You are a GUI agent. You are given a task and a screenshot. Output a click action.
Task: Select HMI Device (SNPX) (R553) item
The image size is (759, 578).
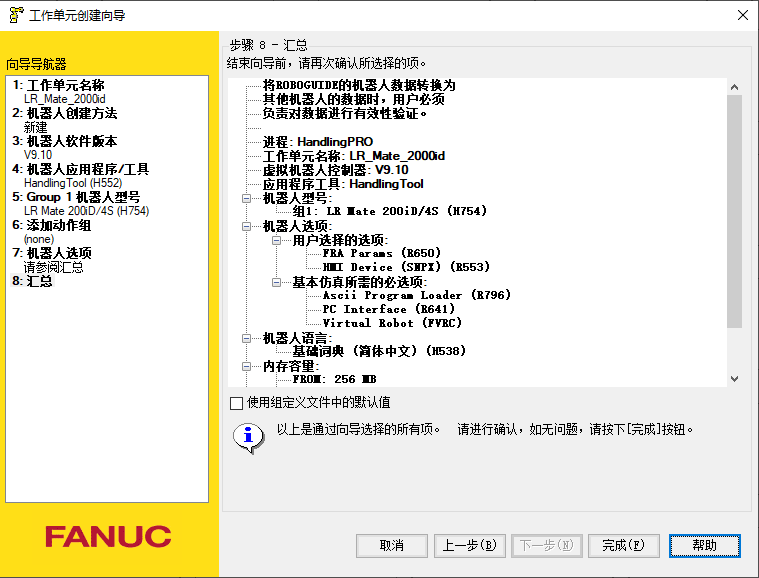pyautogui.click(x=406, y=268)
